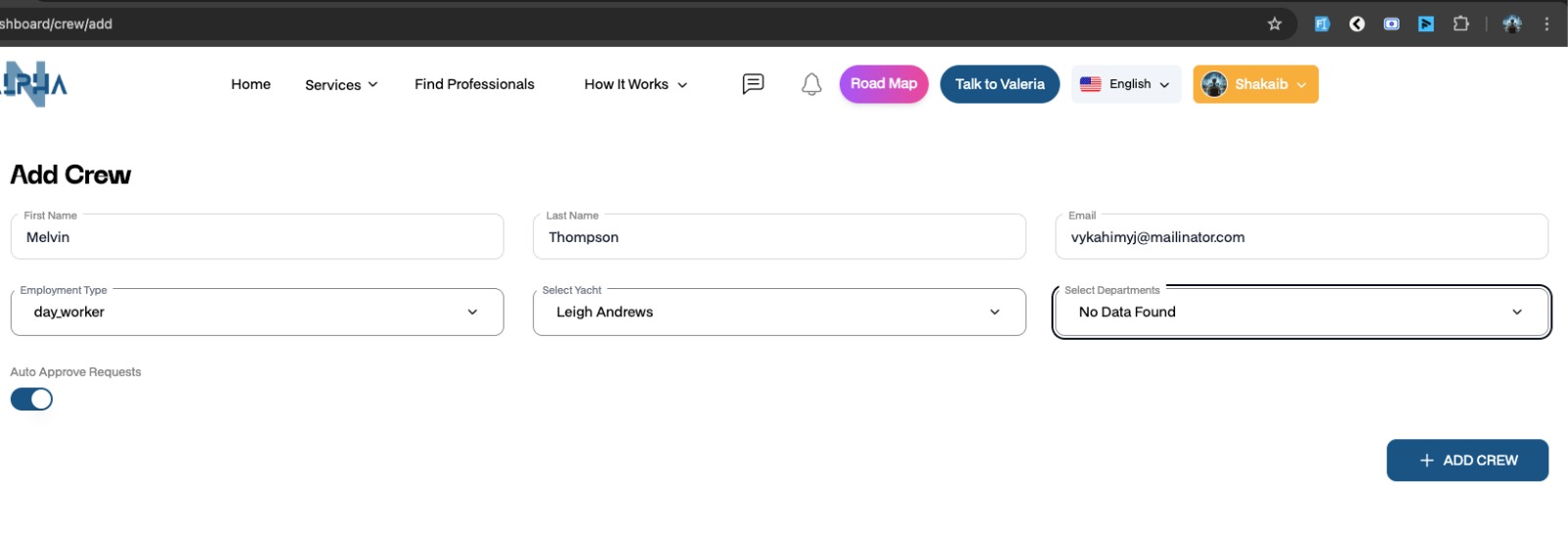Open the chat messages icon
The image size is (1568, 534).
(753, 84)
